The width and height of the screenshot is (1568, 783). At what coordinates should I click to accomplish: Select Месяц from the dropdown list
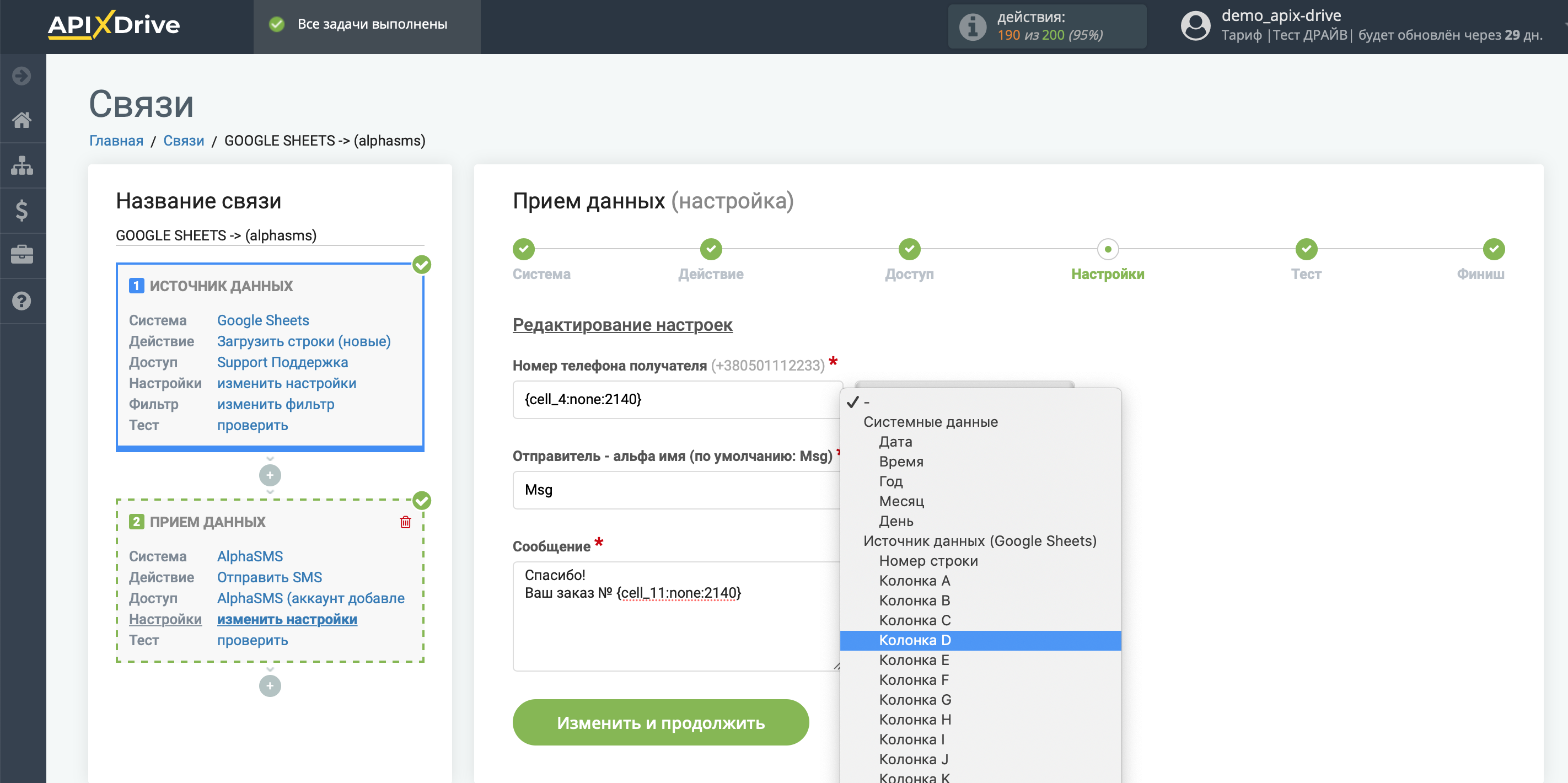981,501
